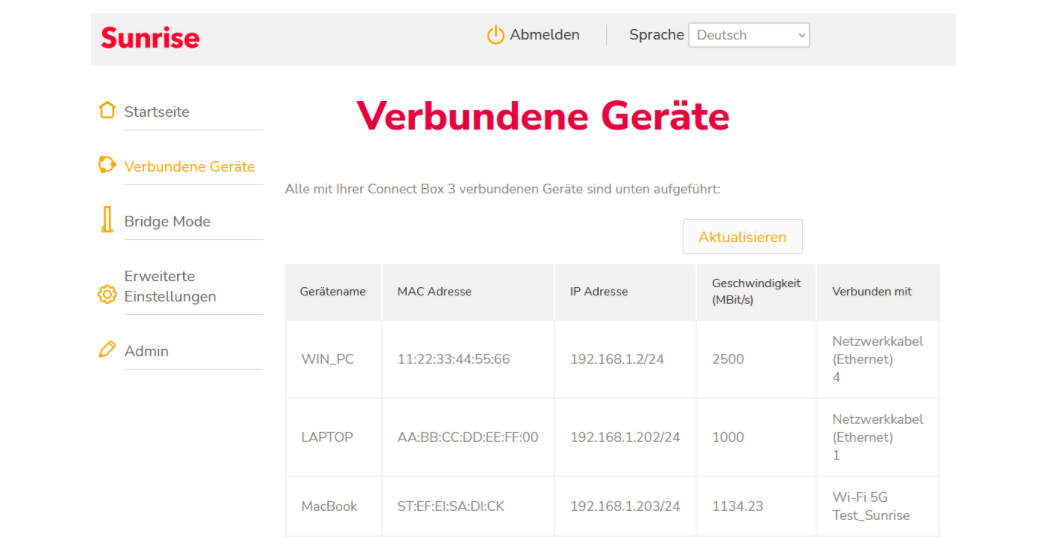This screenshot has height=559, width=1041.
Task: Click the MacBook device name cell
Action: 329,506
